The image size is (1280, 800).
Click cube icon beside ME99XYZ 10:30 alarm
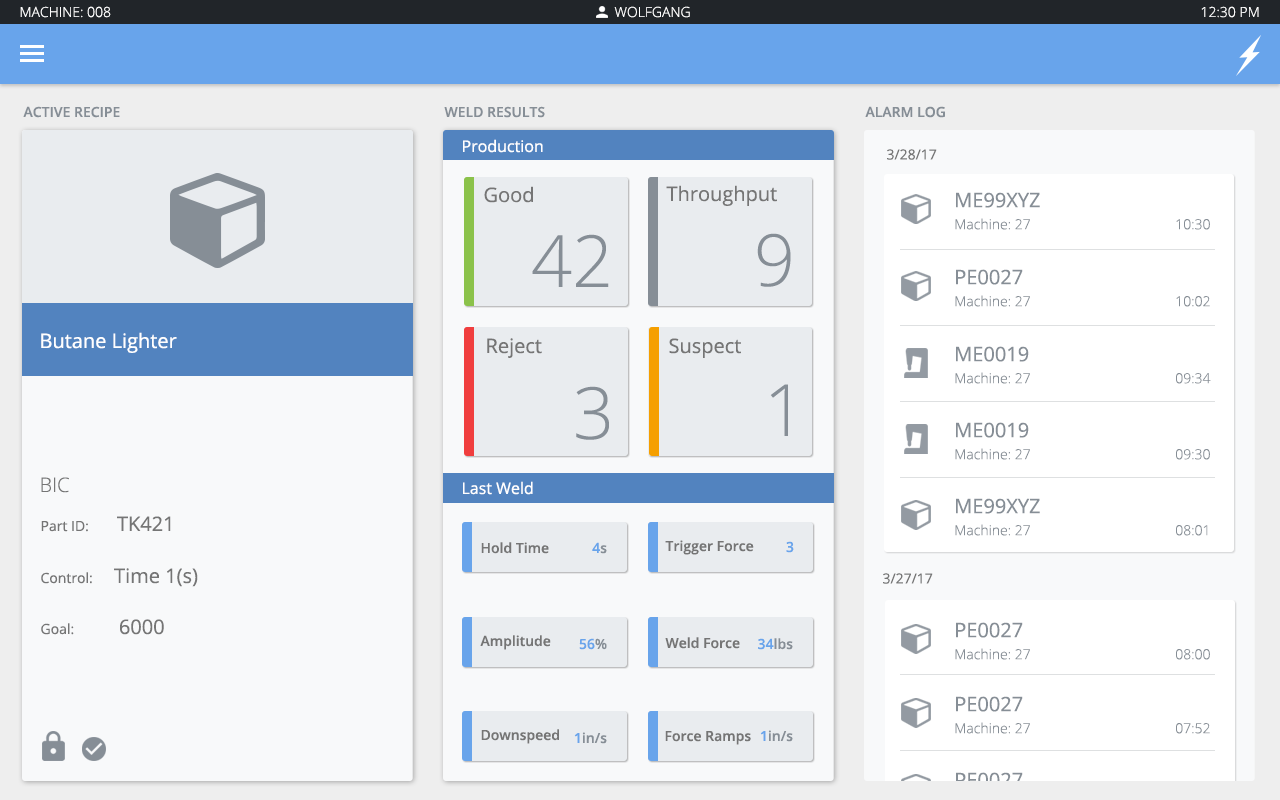pyautogui.click(x=916, y=210)
